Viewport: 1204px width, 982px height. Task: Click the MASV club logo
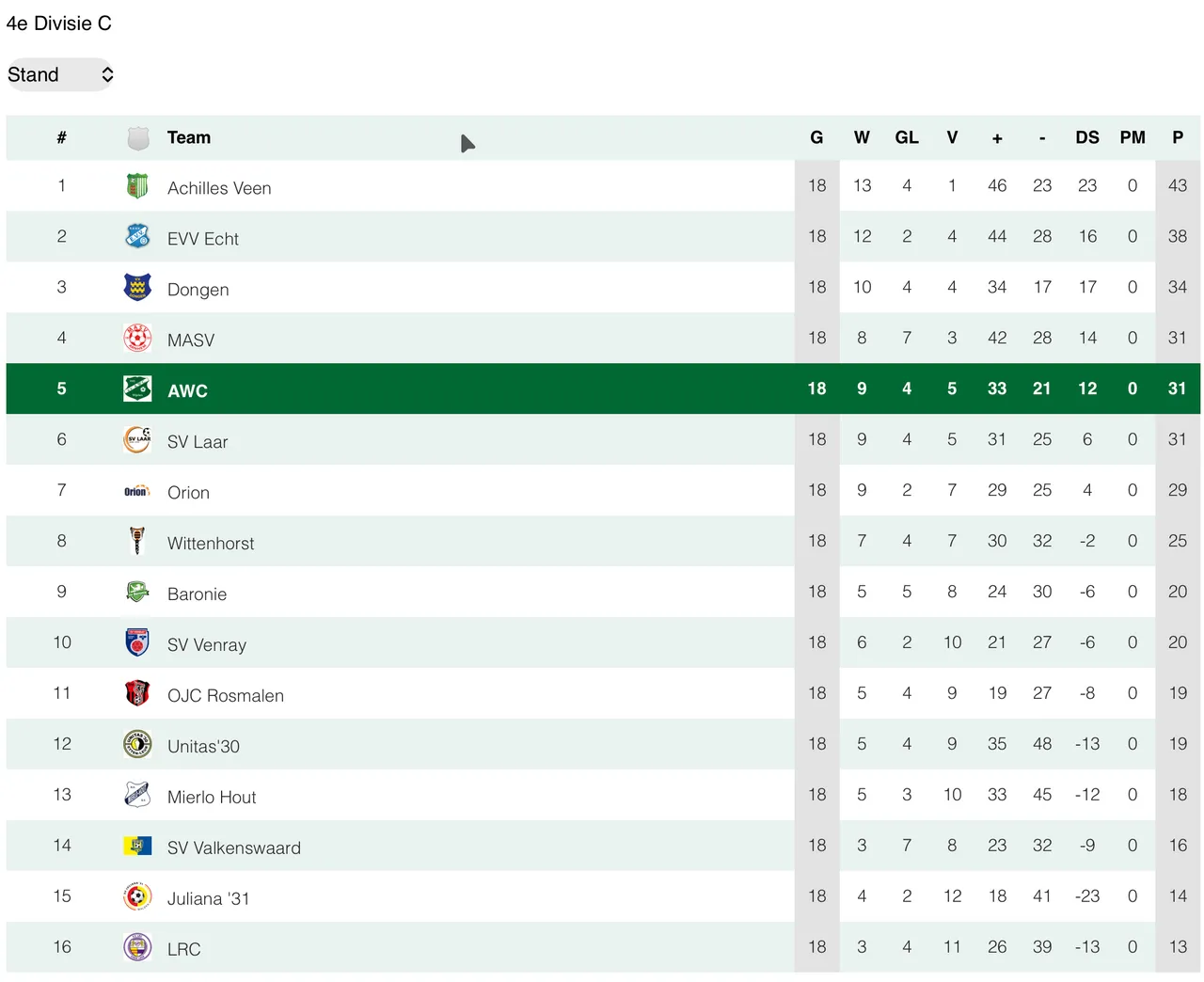137,339
